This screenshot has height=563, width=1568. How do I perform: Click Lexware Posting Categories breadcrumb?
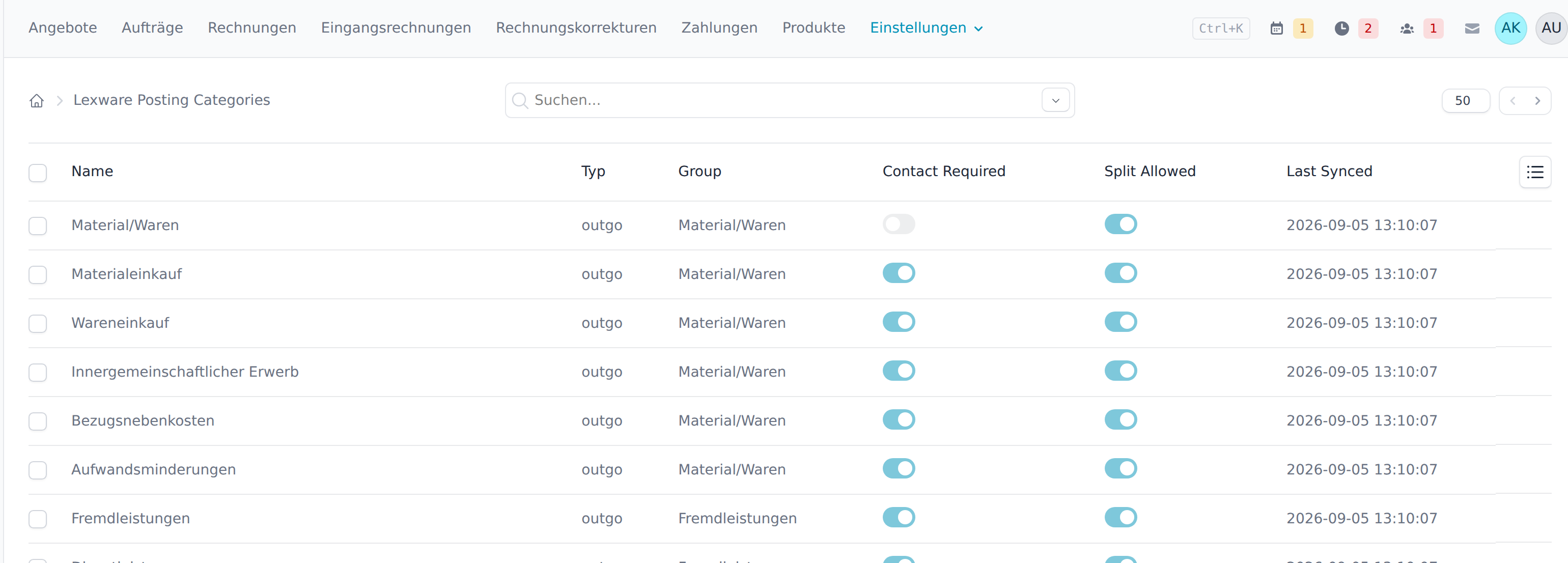pyautogui.click(x=172, y=100)
